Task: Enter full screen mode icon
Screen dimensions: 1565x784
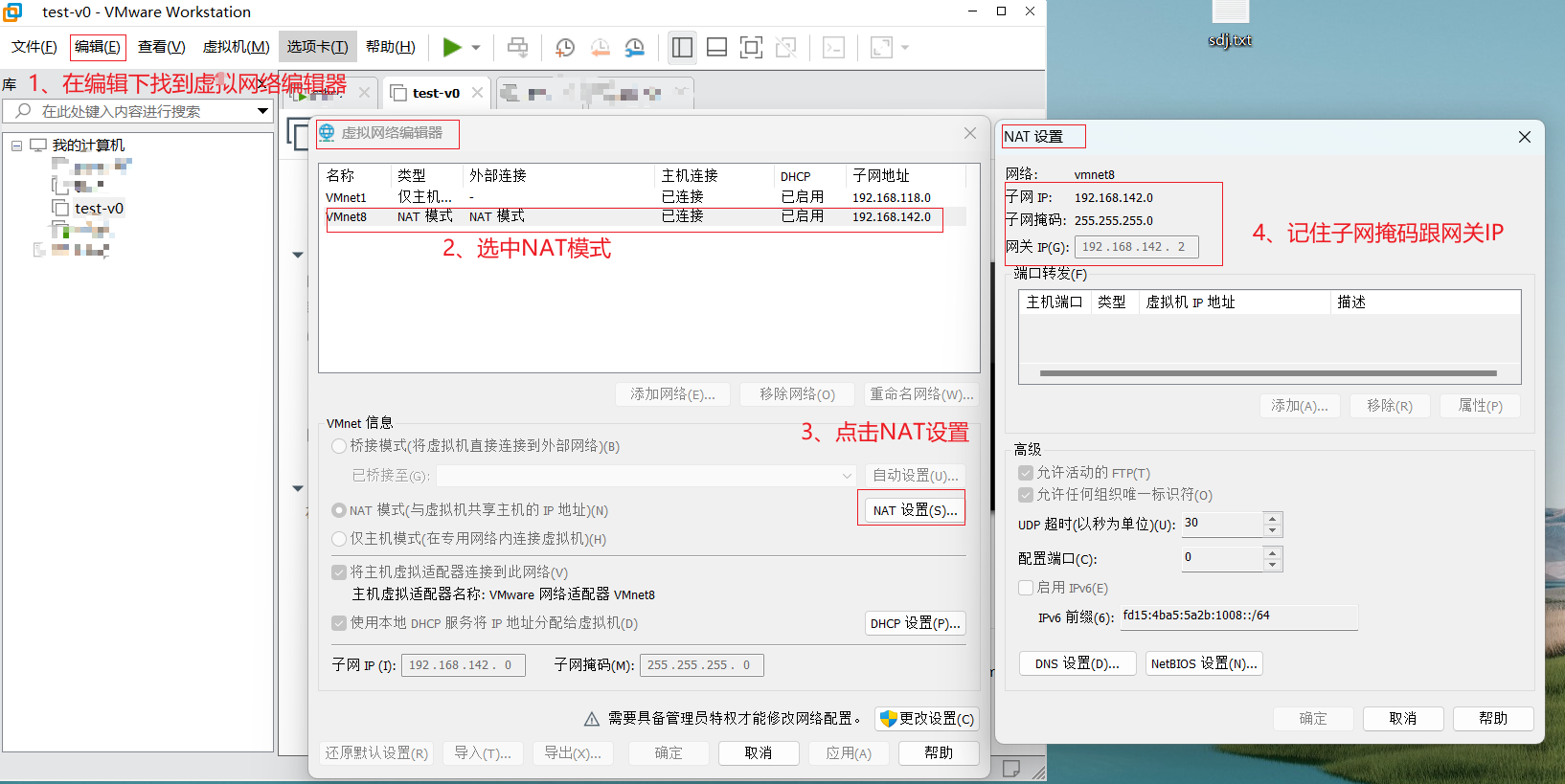Action: [x=752, y=47]
